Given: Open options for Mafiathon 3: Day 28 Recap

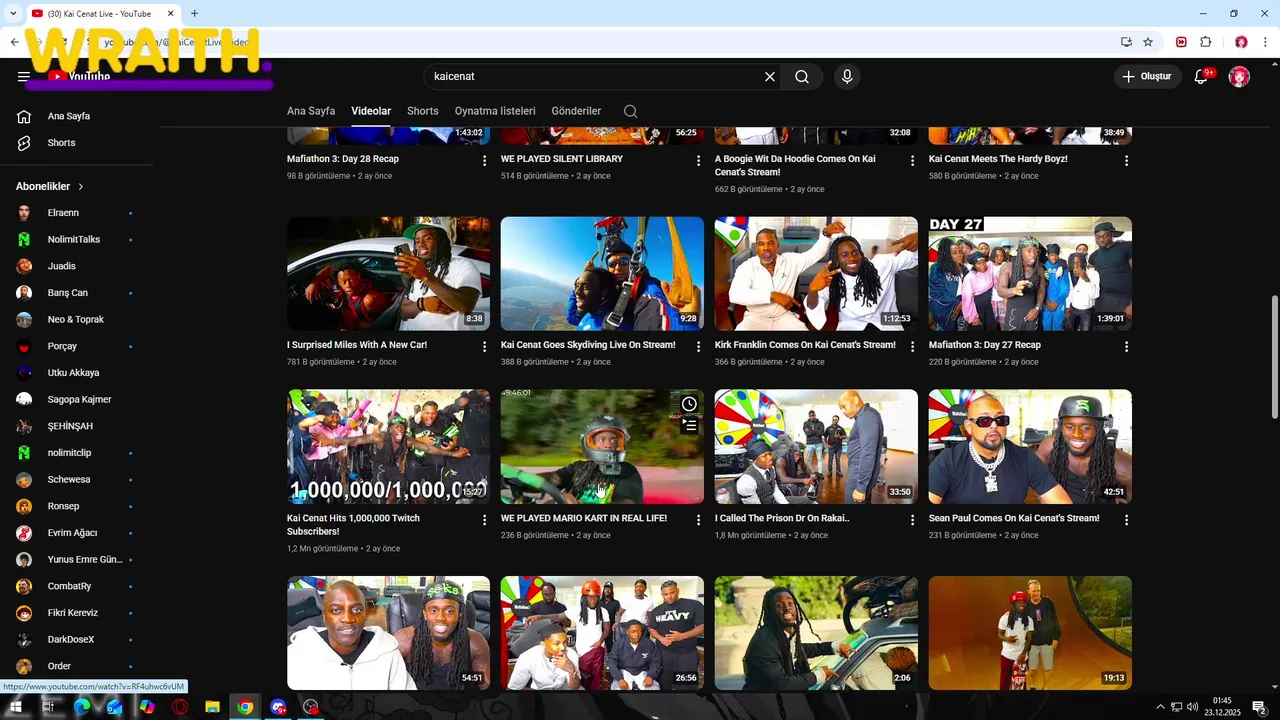Looking at the screenshot, I should click(x=484, y=160).
